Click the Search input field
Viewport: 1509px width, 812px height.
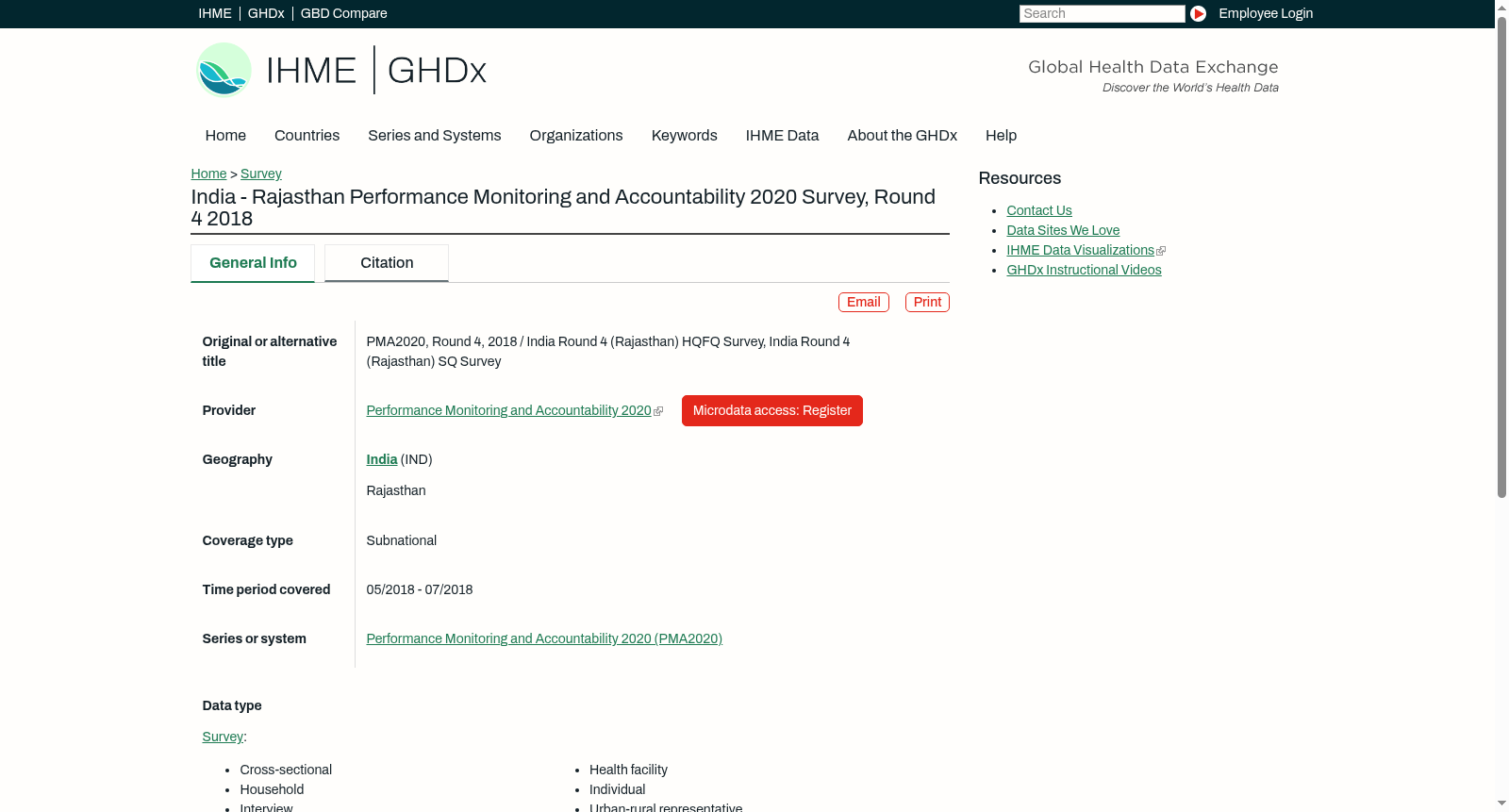click(1102, 13)
